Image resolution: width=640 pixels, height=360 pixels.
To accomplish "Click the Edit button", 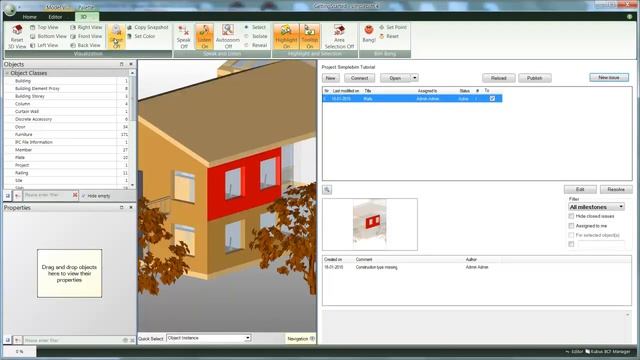I will click(x=580, y=189).
